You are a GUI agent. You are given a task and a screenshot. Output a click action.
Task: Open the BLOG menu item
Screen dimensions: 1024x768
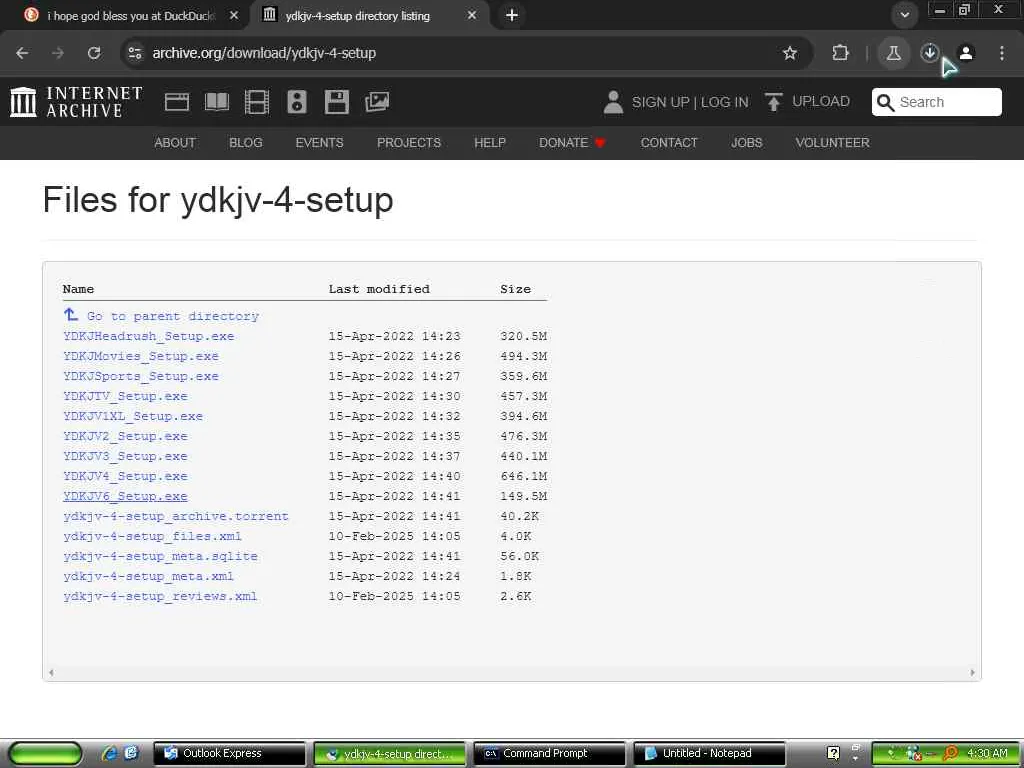point(246,142)
